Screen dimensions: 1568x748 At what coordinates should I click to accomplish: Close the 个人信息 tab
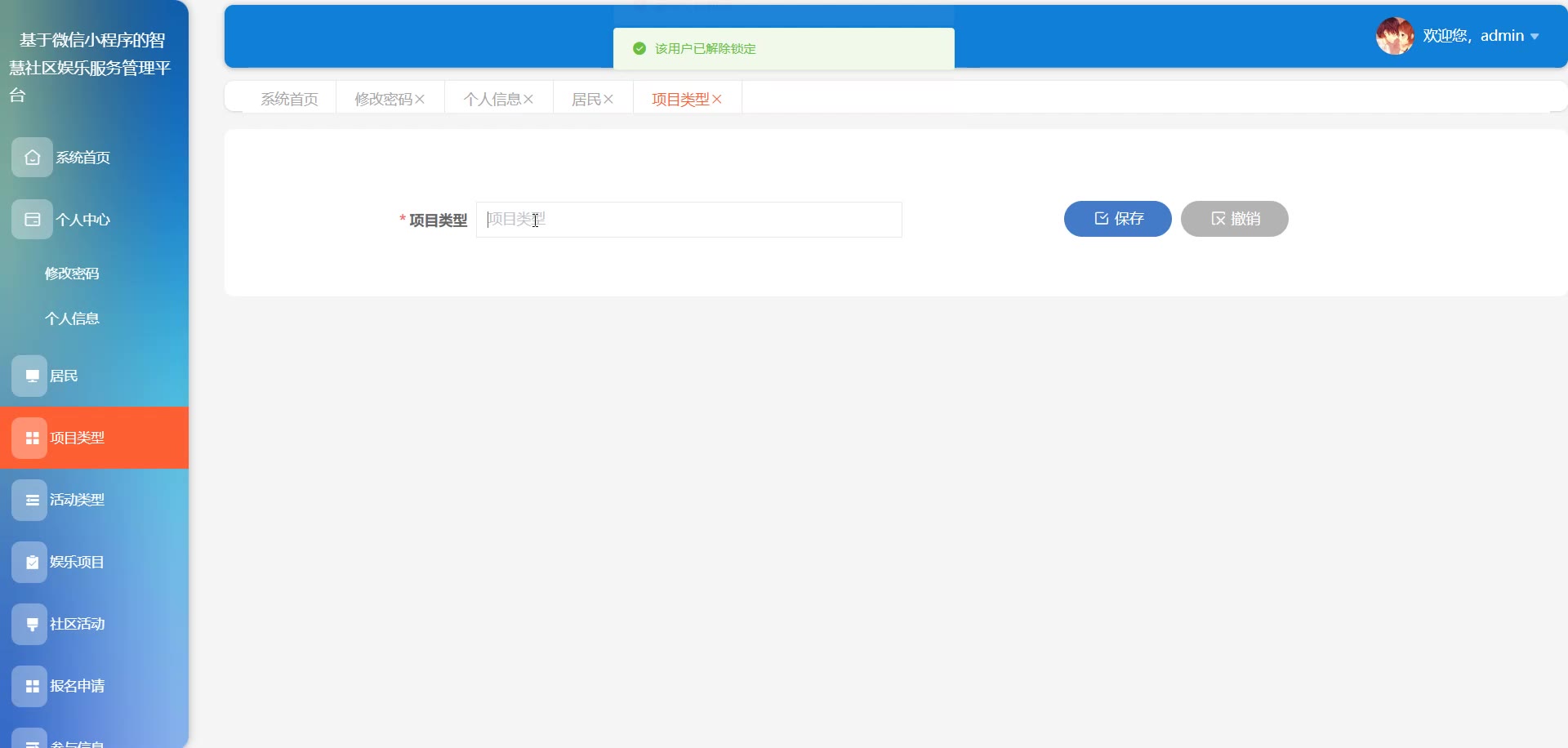pyautogui.click(x=528, y=100)
